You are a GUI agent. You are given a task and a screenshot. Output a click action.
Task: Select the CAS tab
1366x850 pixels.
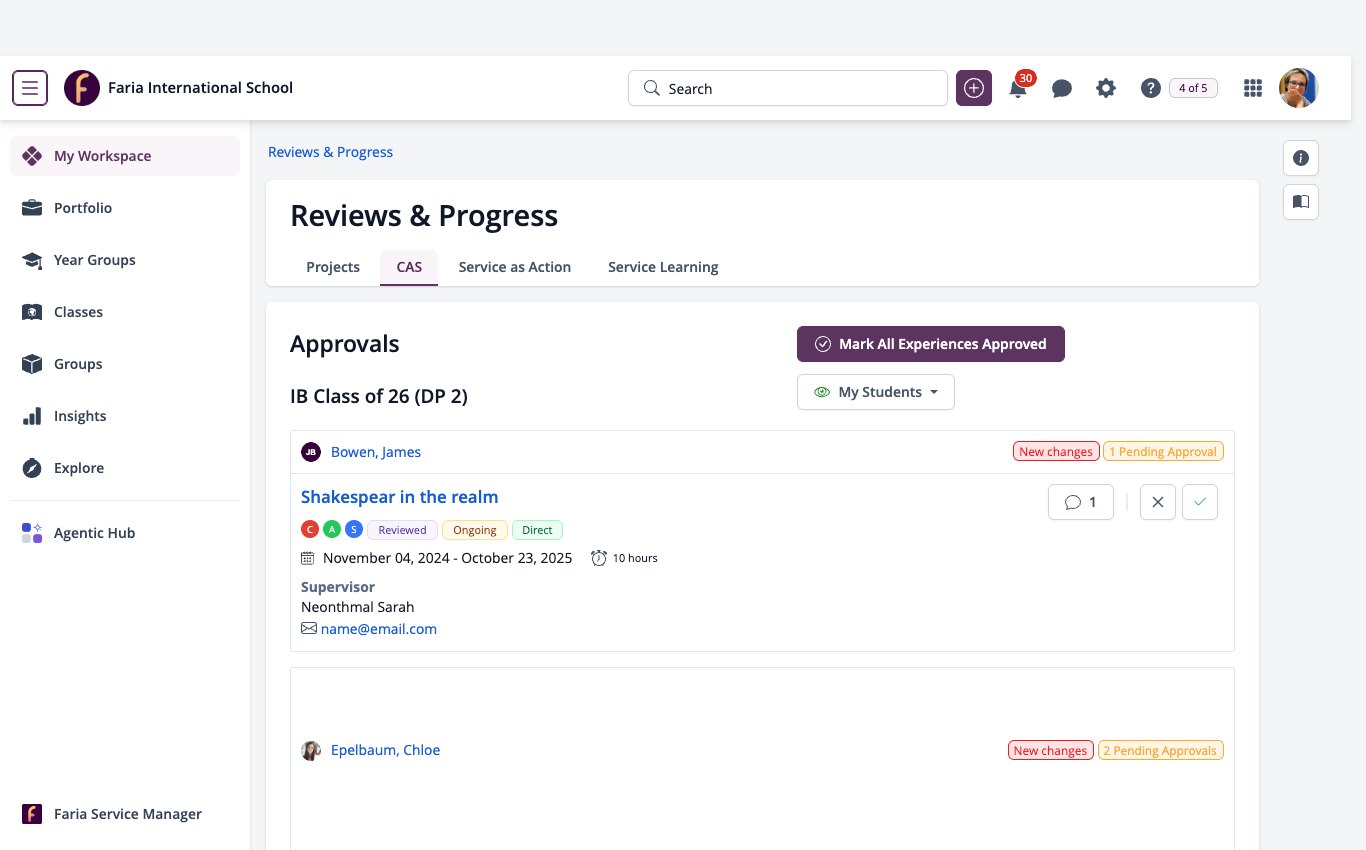coord(409,267)
